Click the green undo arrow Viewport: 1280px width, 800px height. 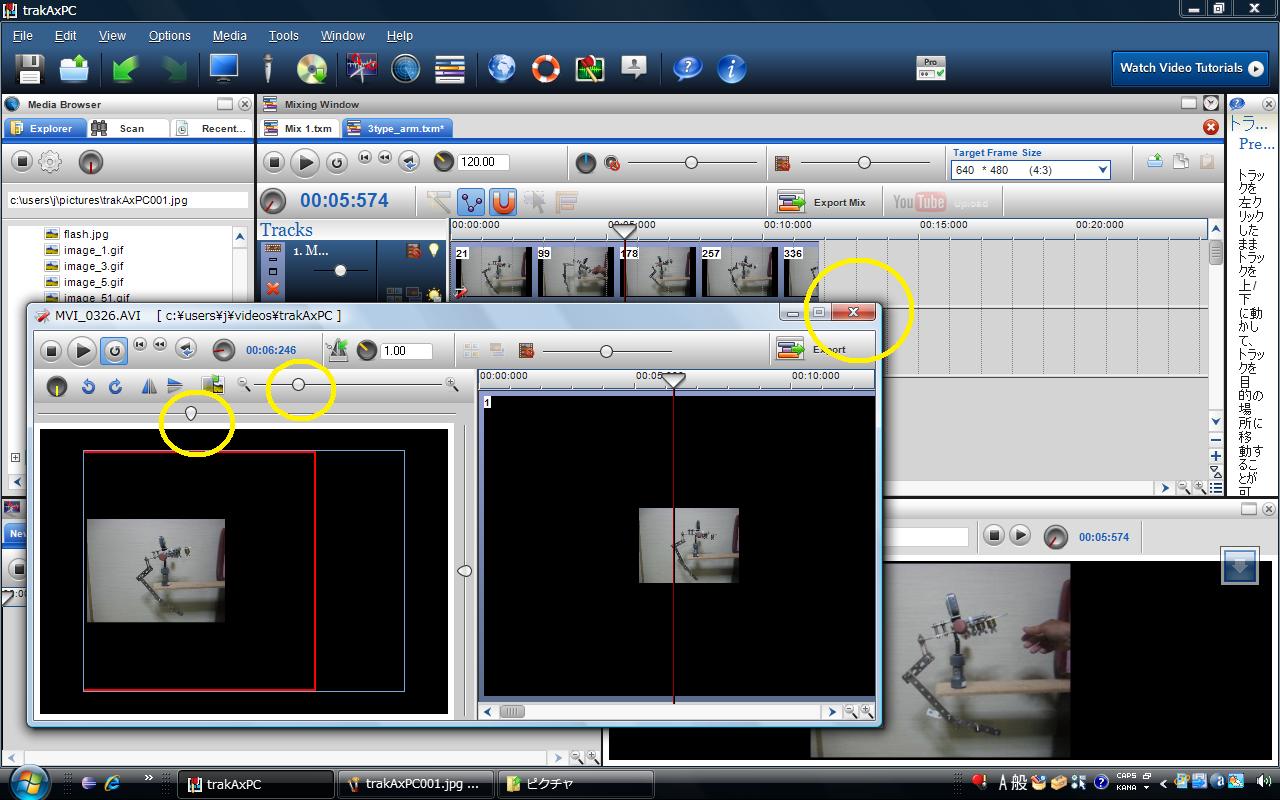tap(125, 68)
